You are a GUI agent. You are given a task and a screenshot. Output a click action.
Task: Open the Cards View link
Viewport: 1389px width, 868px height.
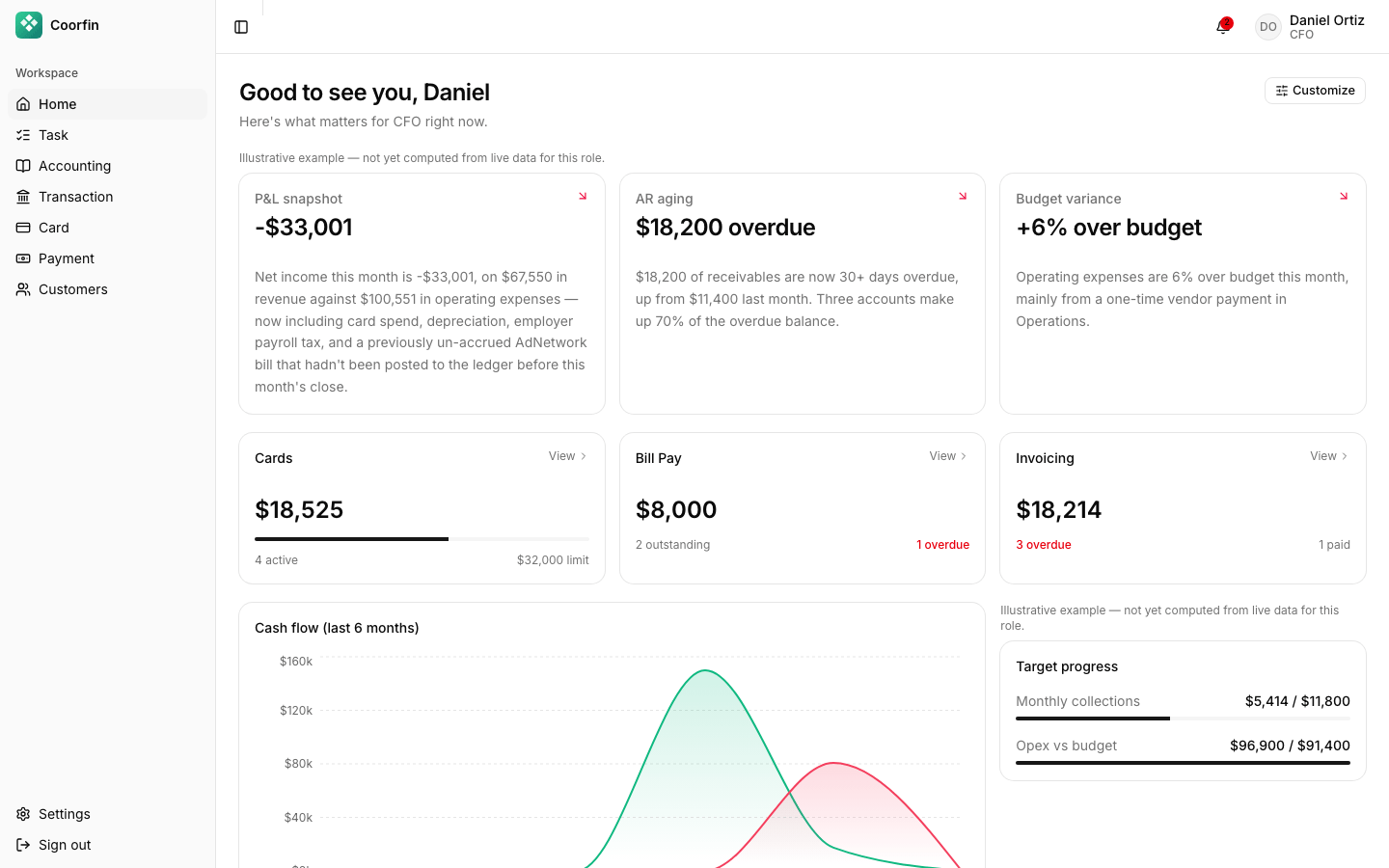568,456
